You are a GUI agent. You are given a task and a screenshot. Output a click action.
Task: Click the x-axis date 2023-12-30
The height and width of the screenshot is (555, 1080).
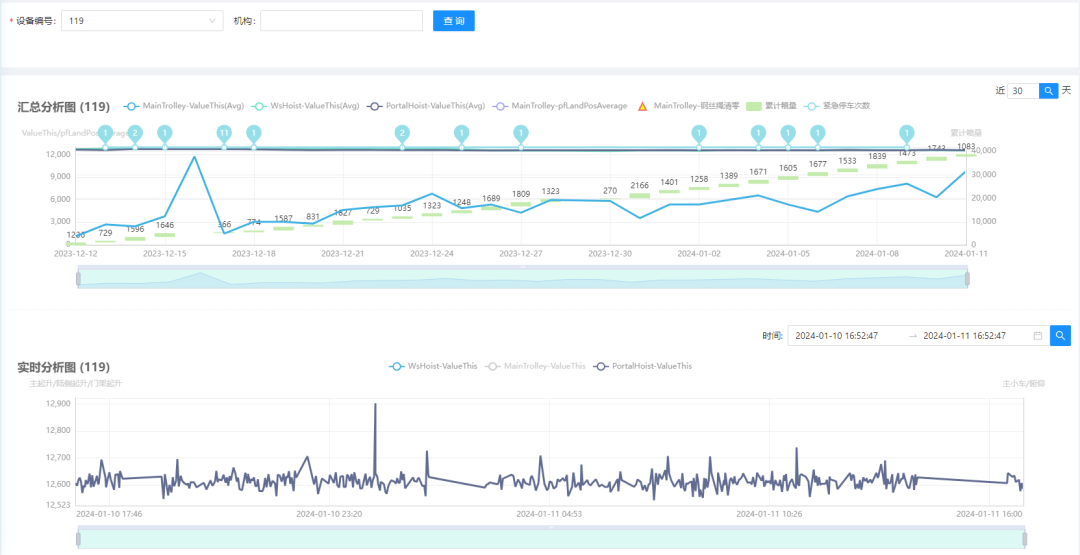click(x=610, y=253)
